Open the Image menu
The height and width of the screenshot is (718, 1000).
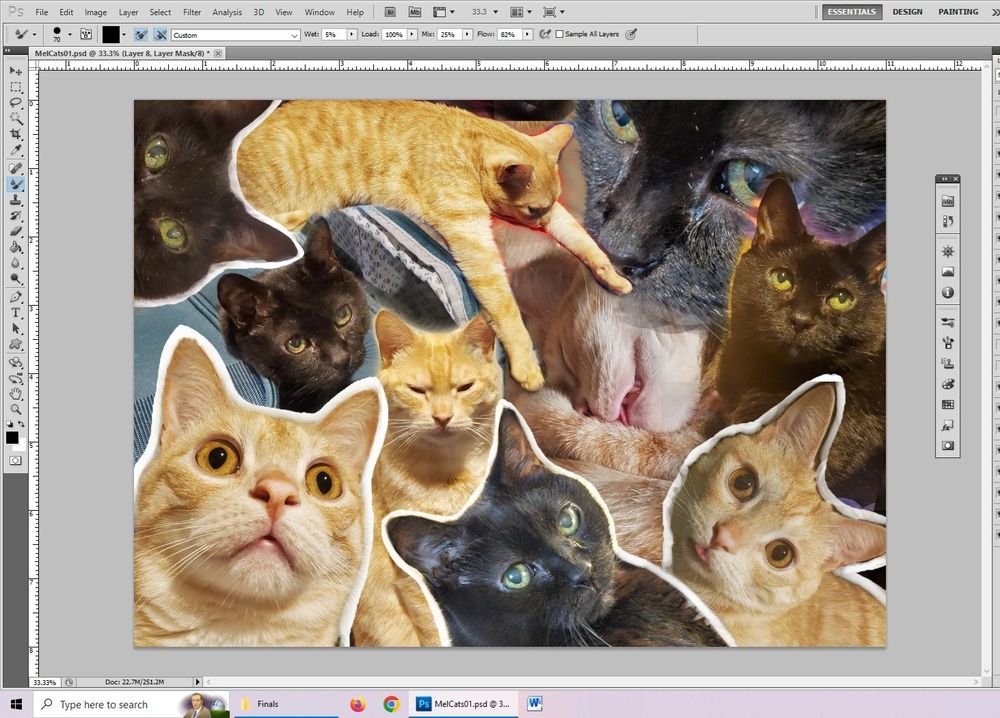96,12
